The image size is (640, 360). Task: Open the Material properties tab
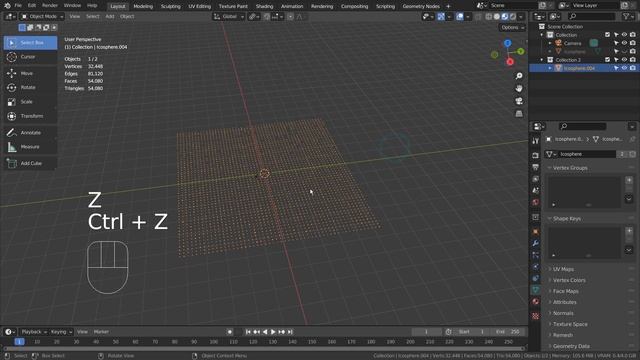pos(536,302)
